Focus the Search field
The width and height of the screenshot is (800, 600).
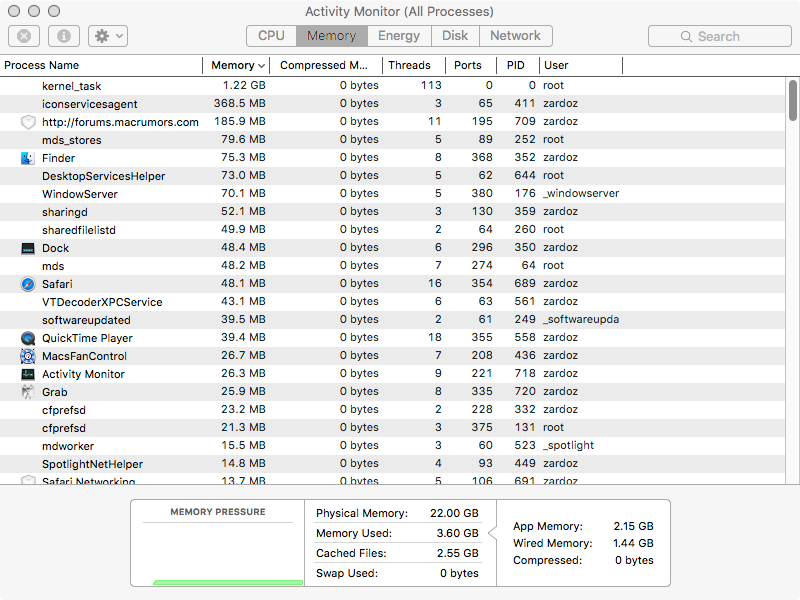coord(719,36)
